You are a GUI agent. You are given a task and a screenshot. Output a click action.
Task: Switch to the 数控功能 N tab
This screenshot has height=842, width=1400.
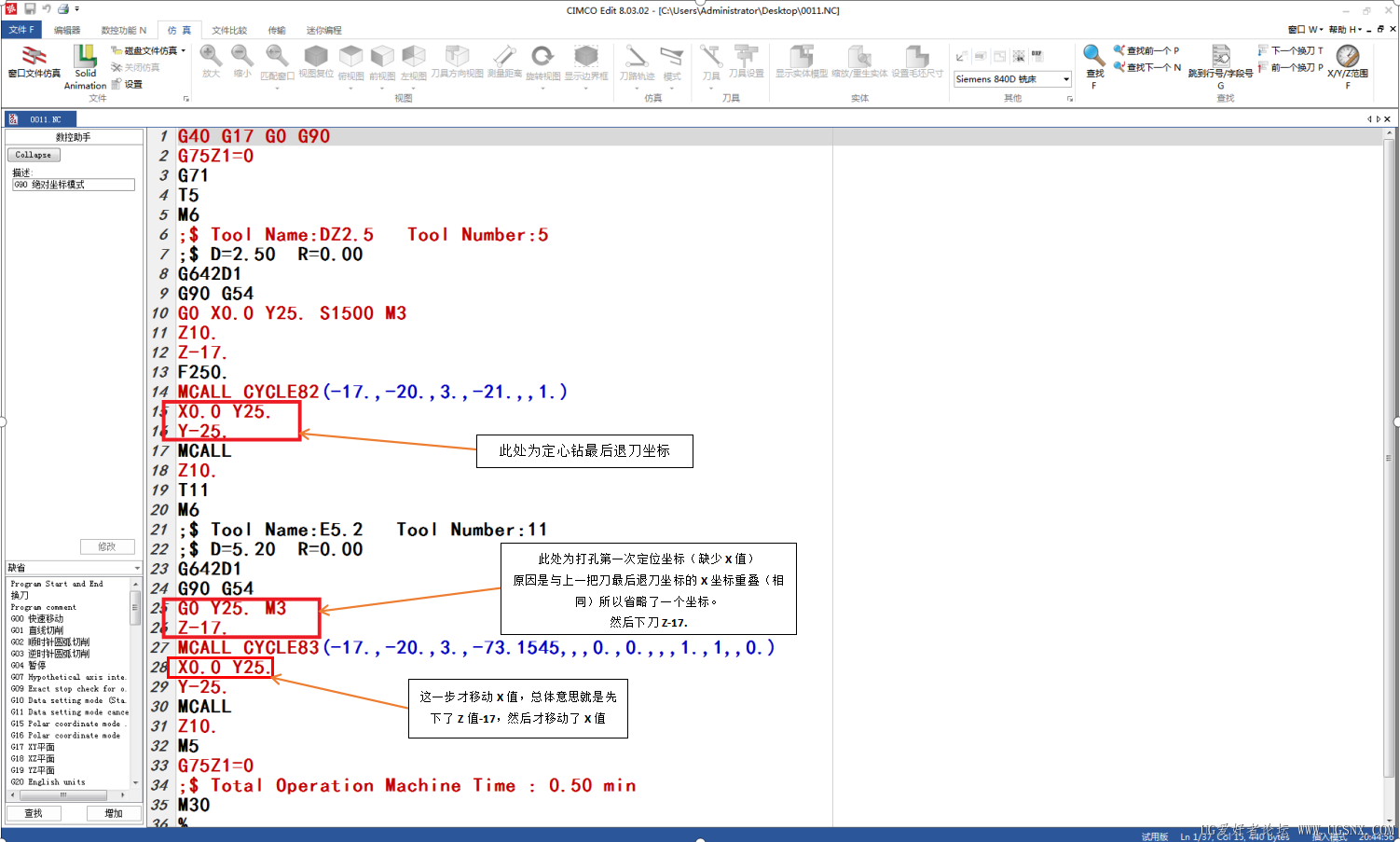123,30
